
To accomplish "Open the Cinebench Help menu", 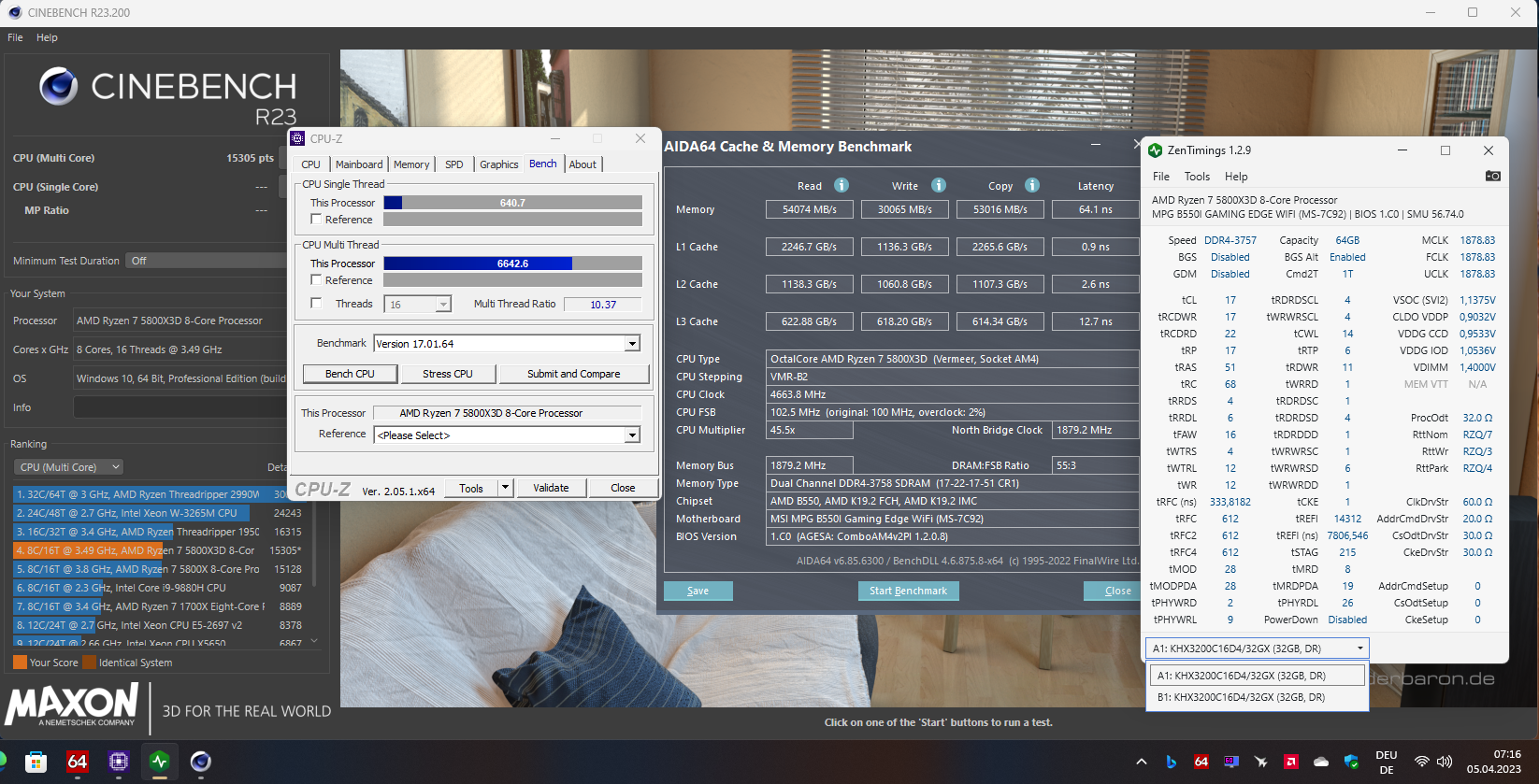I will coord(47,37).
